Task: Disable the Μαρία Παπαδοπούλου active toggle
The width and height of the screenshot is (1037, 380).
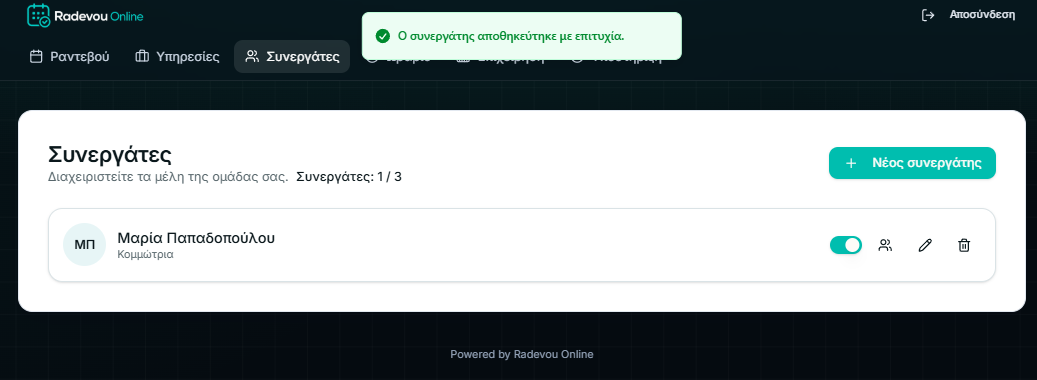Action: 846,245
